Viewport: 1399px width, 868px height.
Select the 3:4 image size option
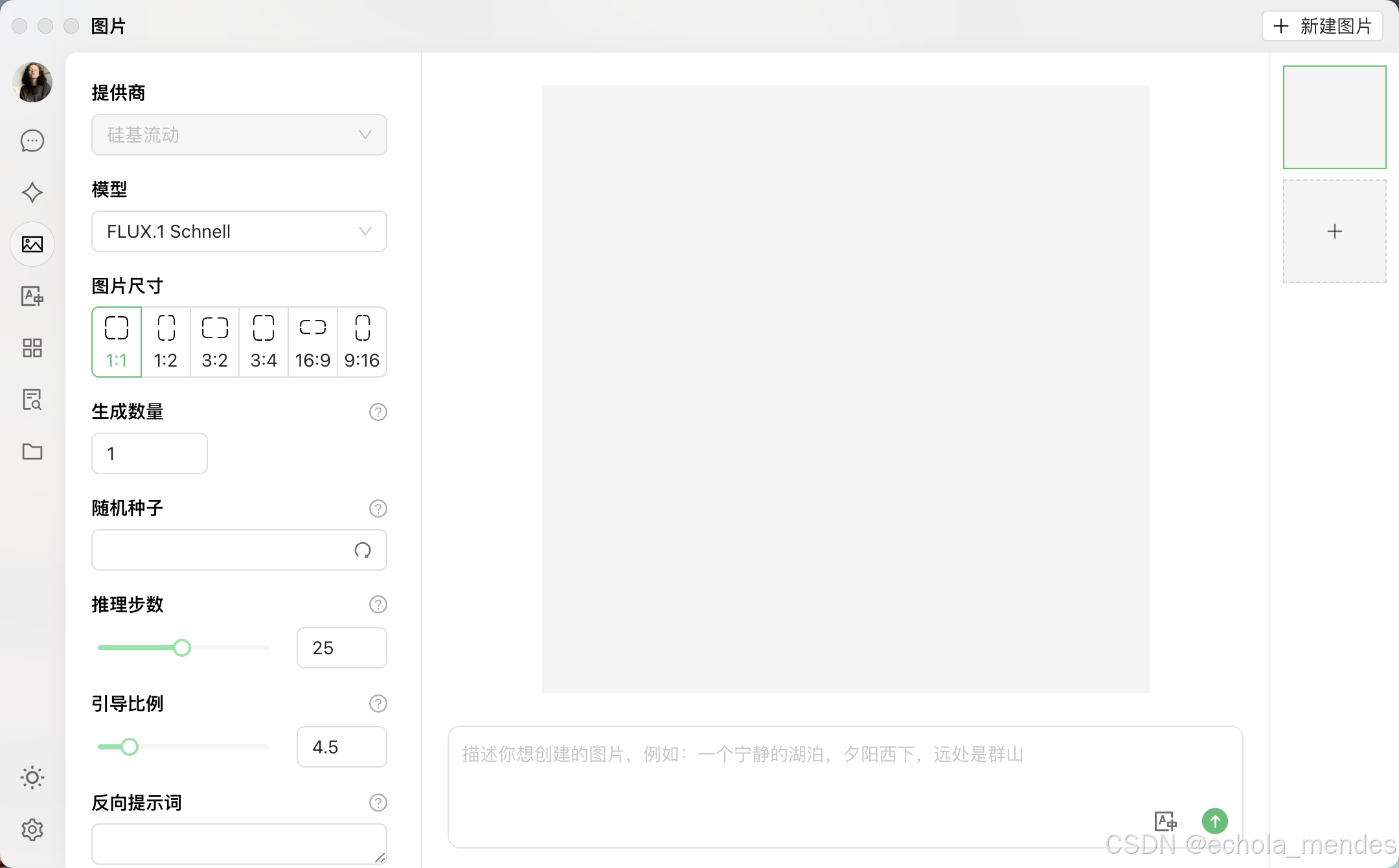click(264, 342)
